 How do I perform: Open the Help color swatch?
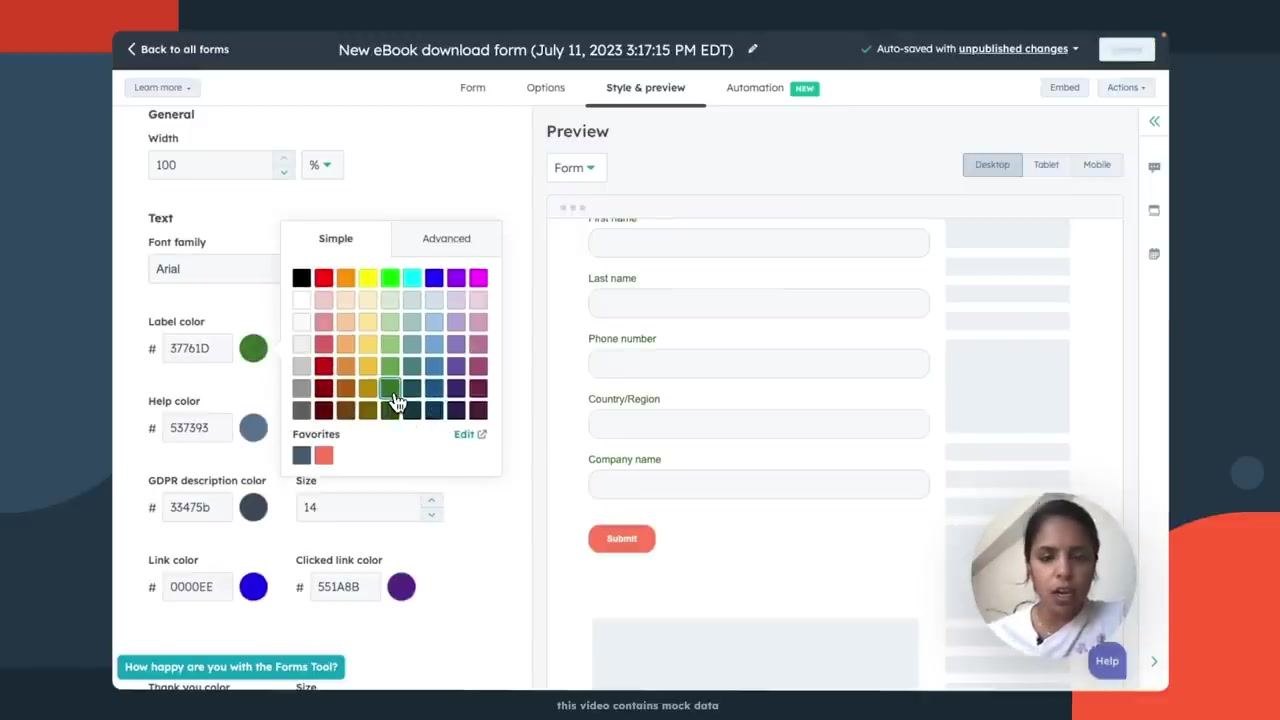254,428
